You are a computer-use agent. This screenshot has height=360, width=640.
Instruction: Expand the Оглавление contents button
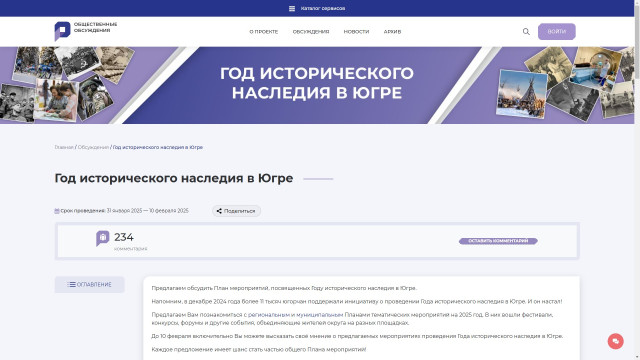(x=89, y=284)
